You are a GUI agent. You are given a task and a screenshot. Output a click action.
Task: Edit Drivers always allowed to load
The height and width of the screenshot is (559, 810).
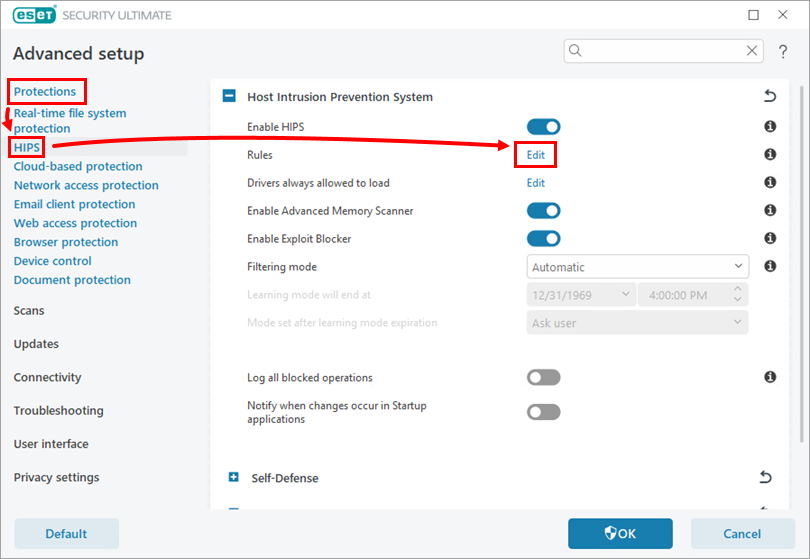(x=536, y=182)
